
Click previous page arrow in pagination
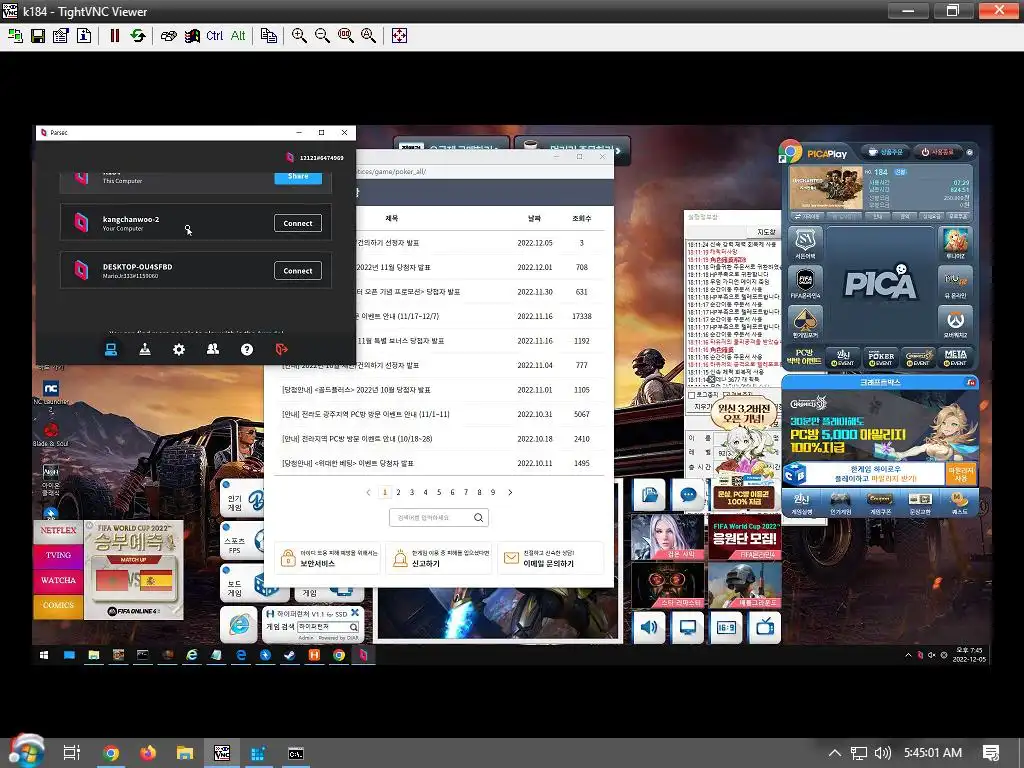coord(368,492)
